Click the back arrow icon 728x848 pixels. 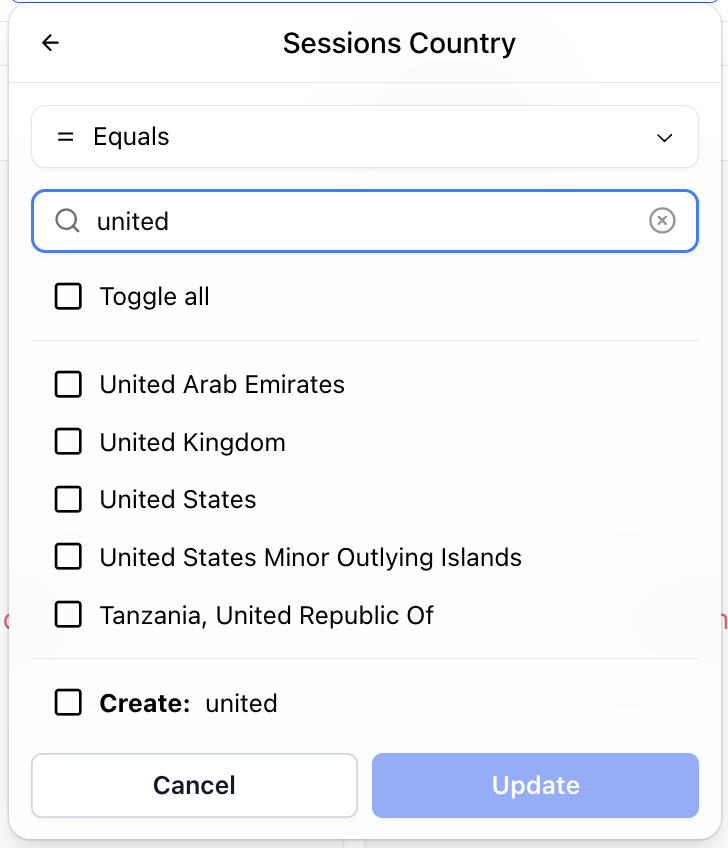tap(50, 43)
